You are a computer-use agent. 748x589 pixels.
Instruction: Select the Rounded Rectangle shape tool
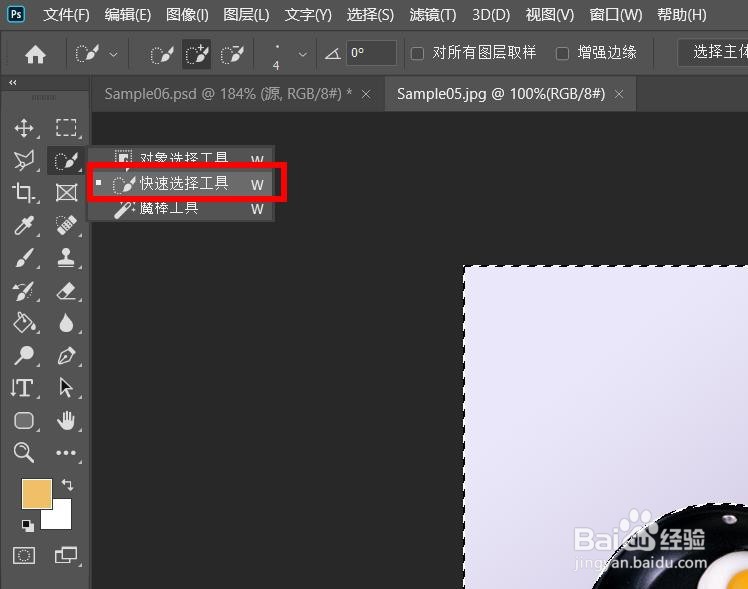(x=24, y=421)
